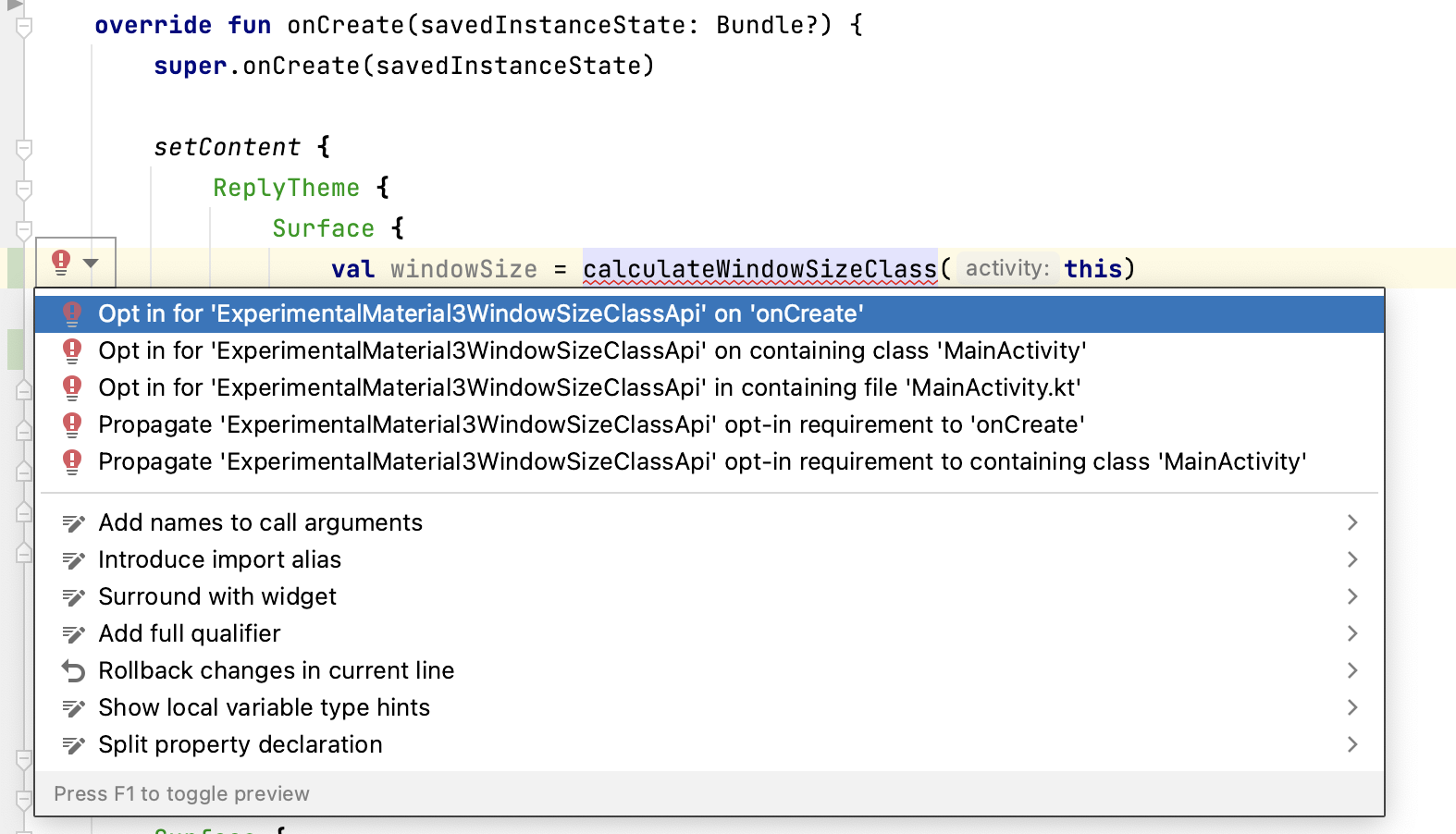Choose Propagate opt-in requirement to 'onCreate'

pos(590,425)
